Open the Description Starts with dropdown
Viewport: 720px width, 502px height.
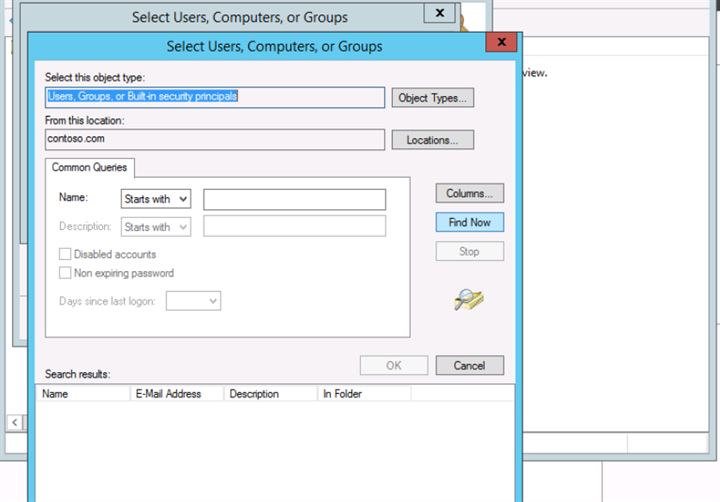click(156, 227)
